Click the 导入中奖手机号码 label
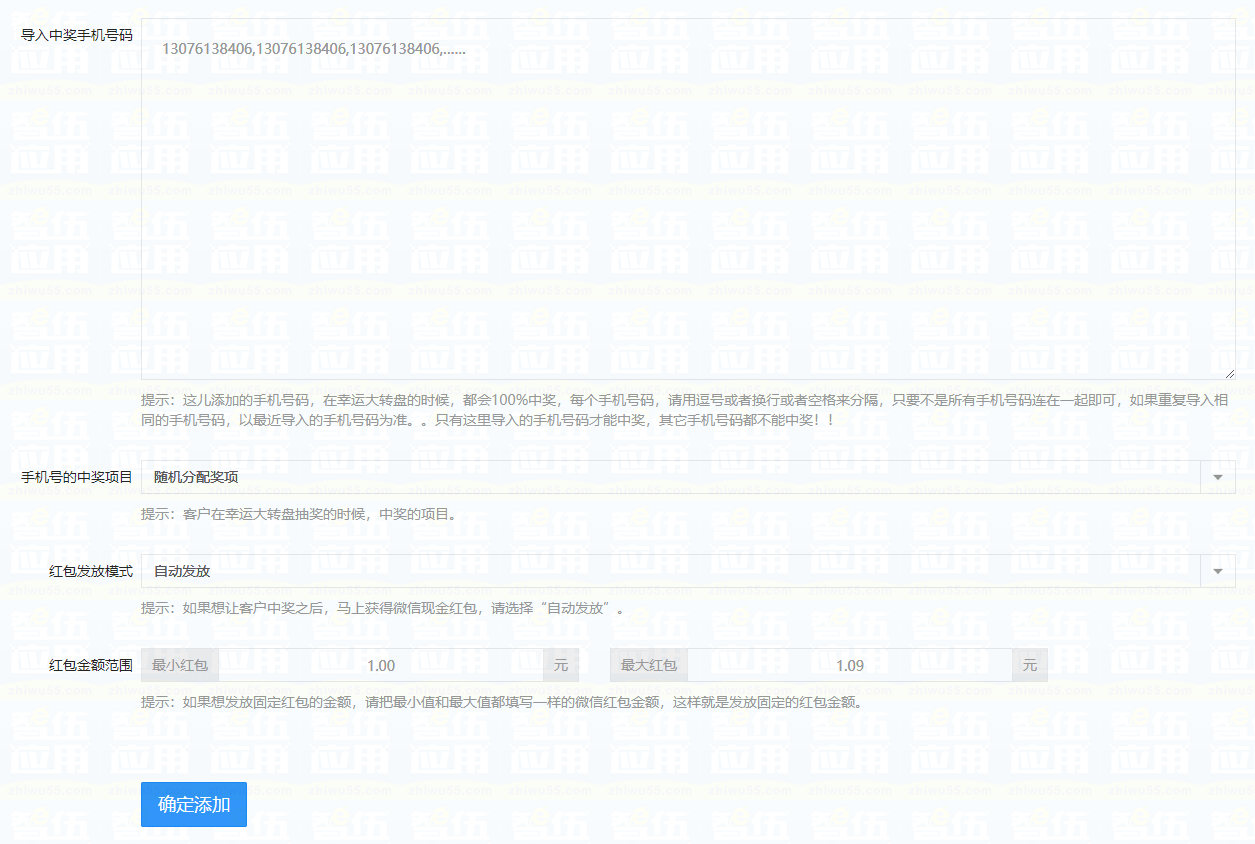Screen dimensions: 1255x844 click(x=77, y=35)
